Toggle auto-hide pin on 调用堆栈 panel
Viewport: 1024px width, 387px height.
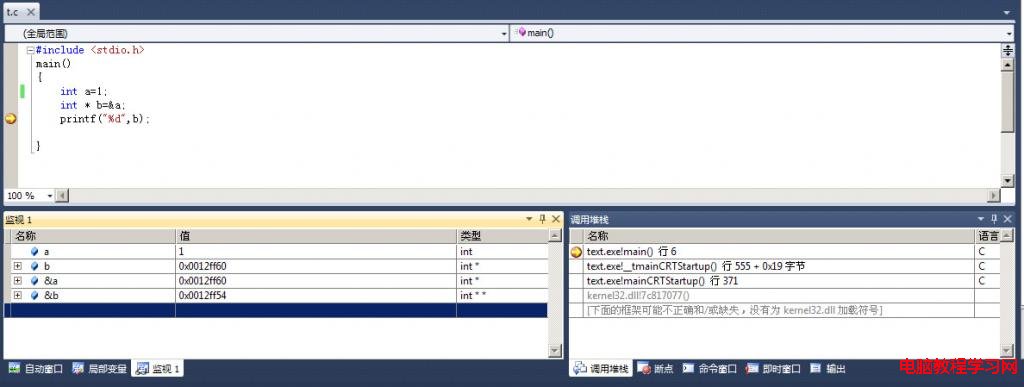pyautogui.click(x=993, y=219)
